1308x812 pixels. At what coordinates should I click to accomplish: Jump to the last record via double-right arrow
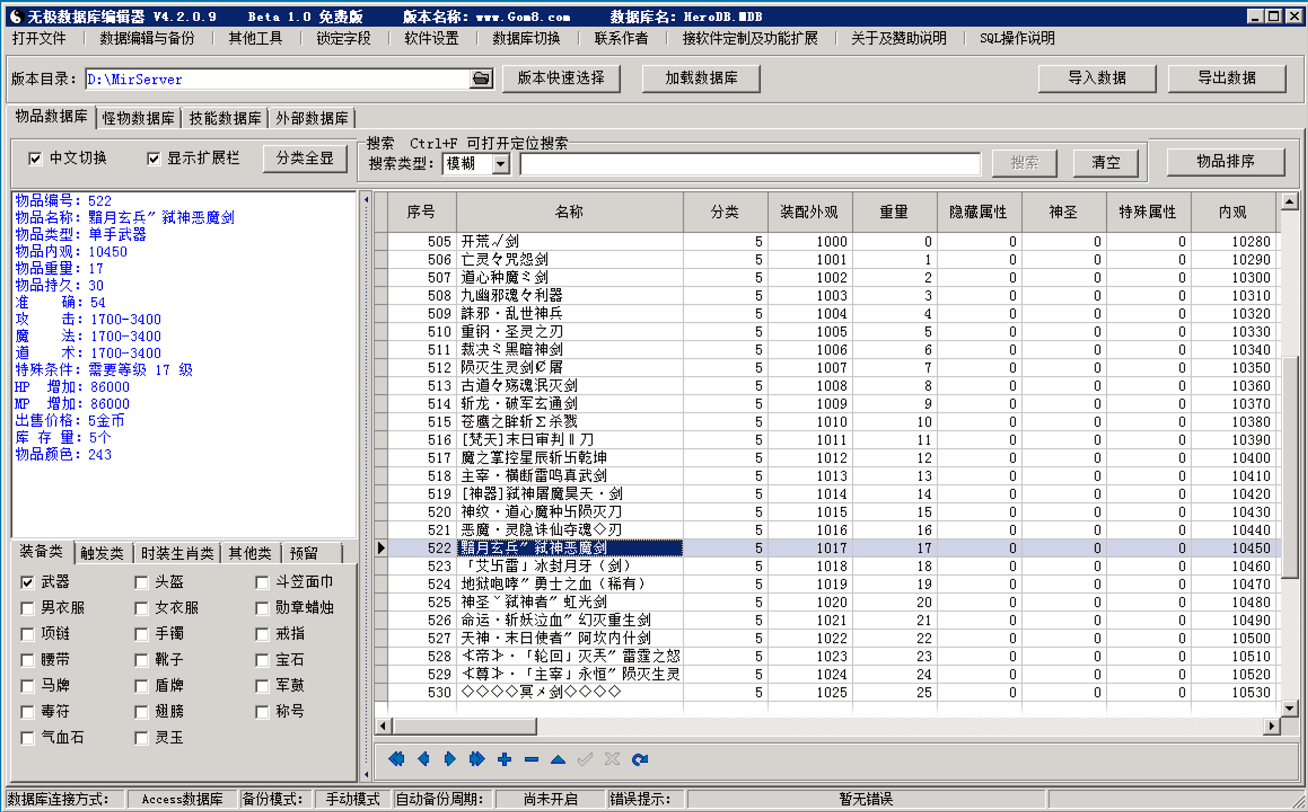(477, 760)
